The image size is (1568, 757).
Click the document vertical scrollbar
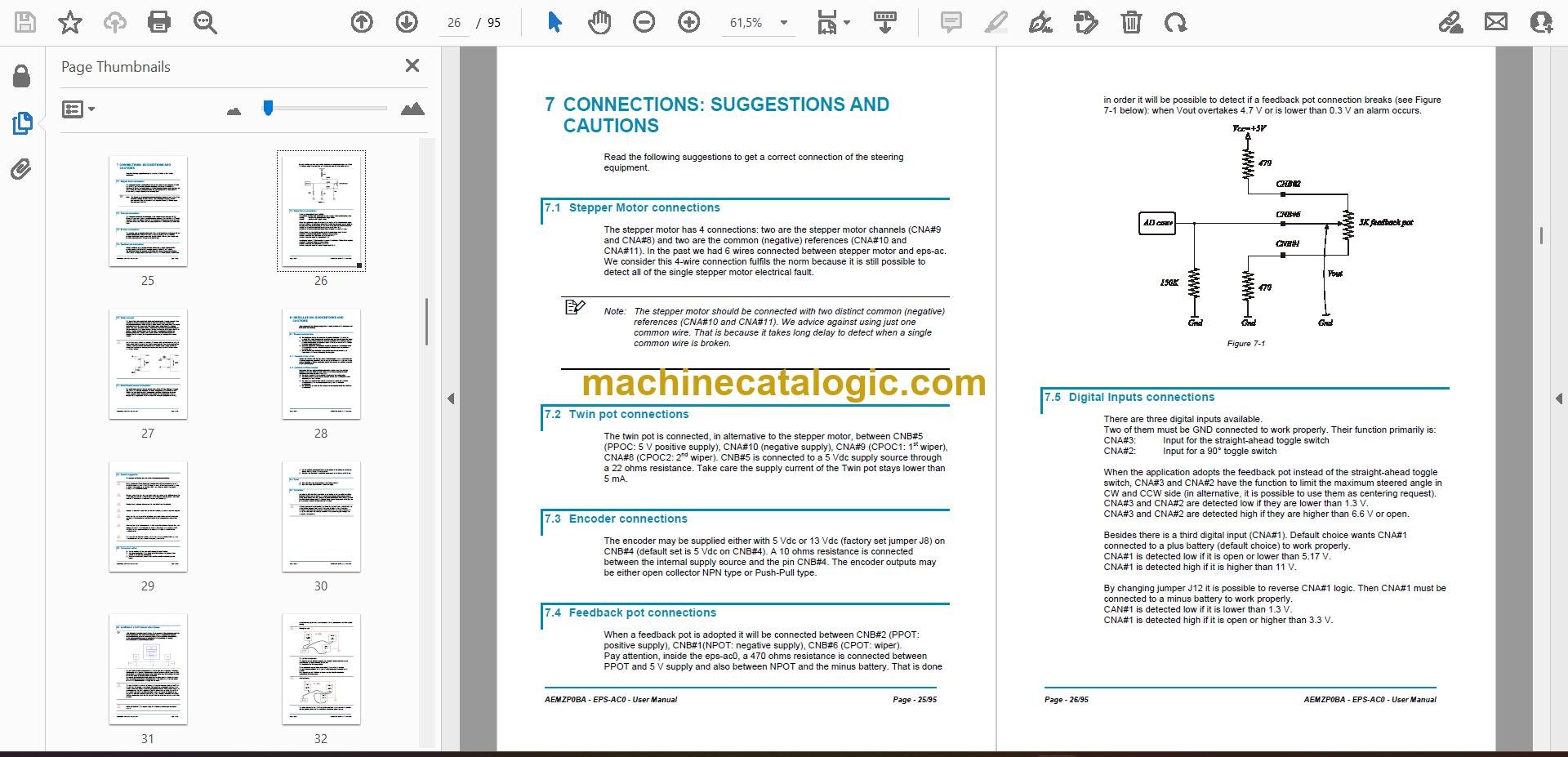click(1540, 235)
